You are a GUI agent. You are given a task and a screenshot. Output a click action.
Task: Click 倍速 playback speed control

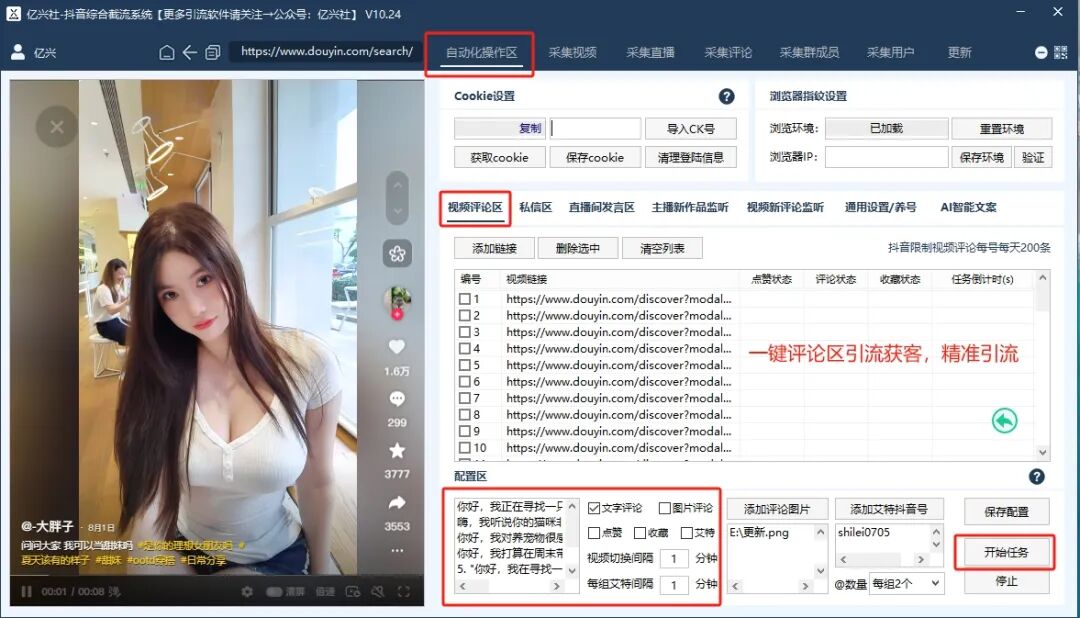pos(324,591)
